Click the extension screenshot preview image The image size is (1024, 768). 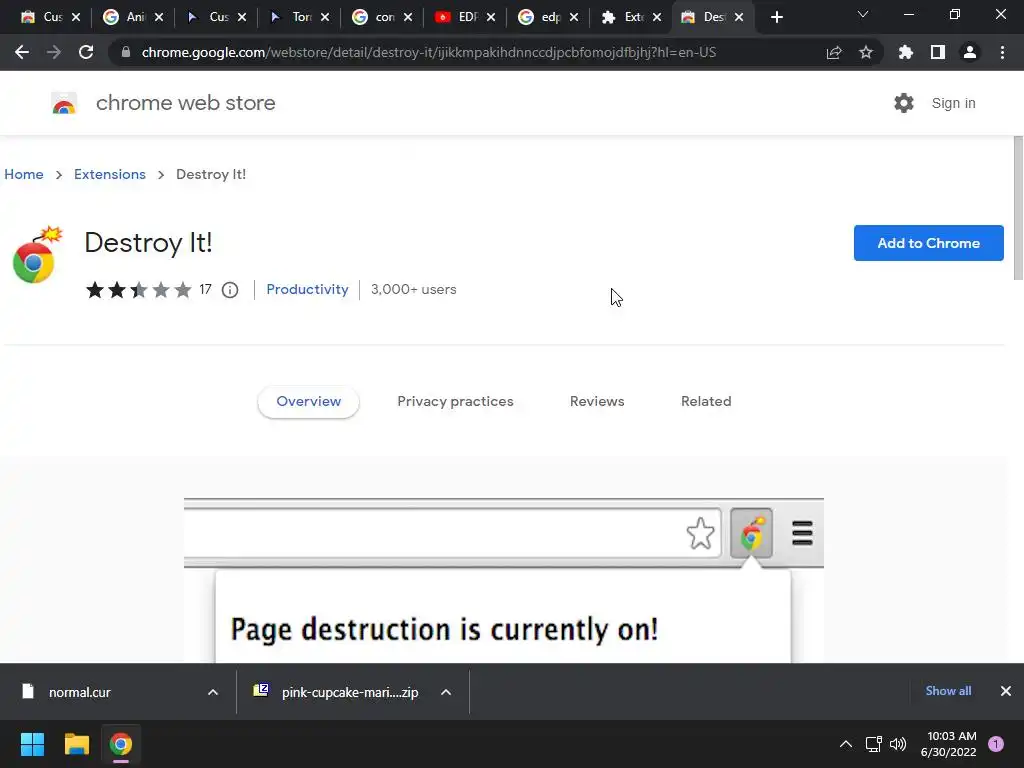coord(504,580)
